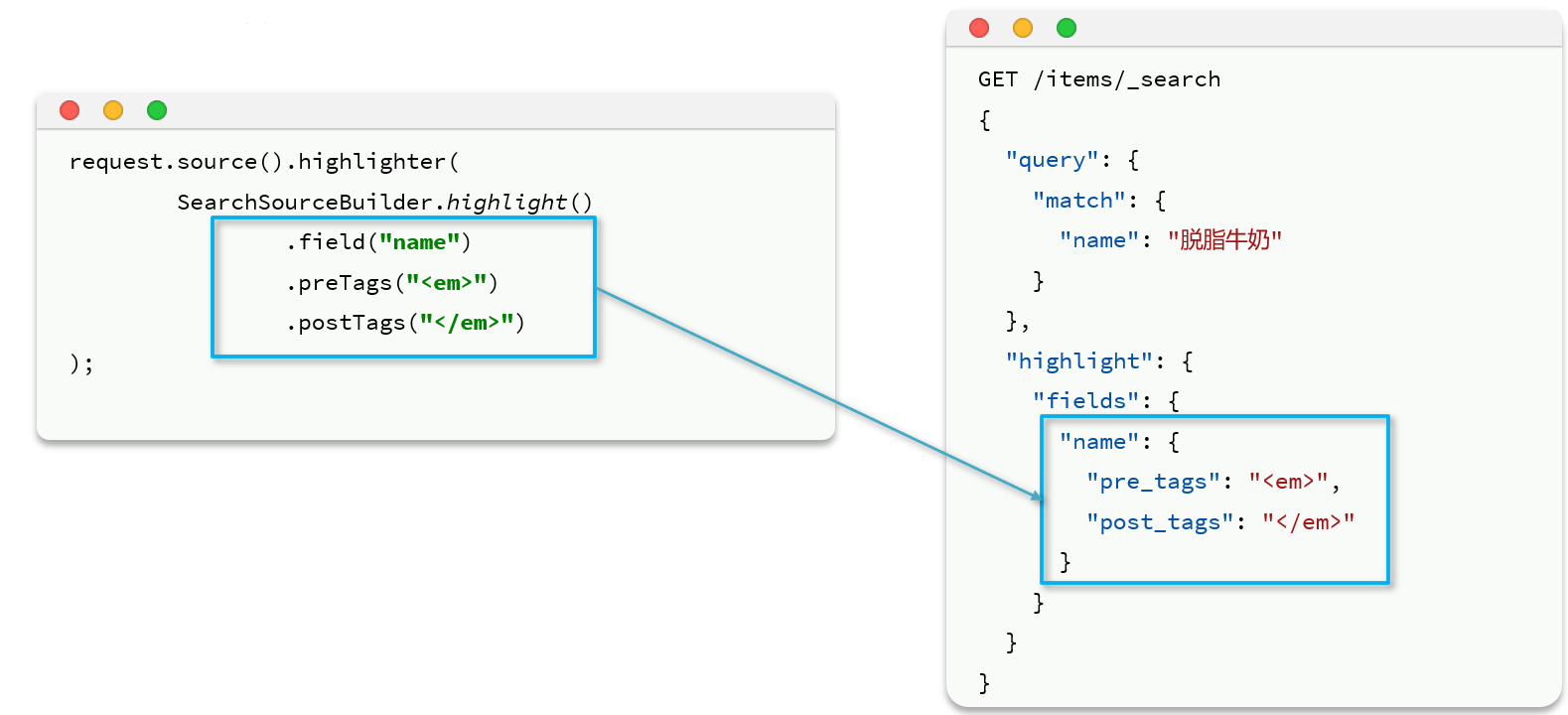
Task: Close the right JSON query window
Action: point(979,28)
